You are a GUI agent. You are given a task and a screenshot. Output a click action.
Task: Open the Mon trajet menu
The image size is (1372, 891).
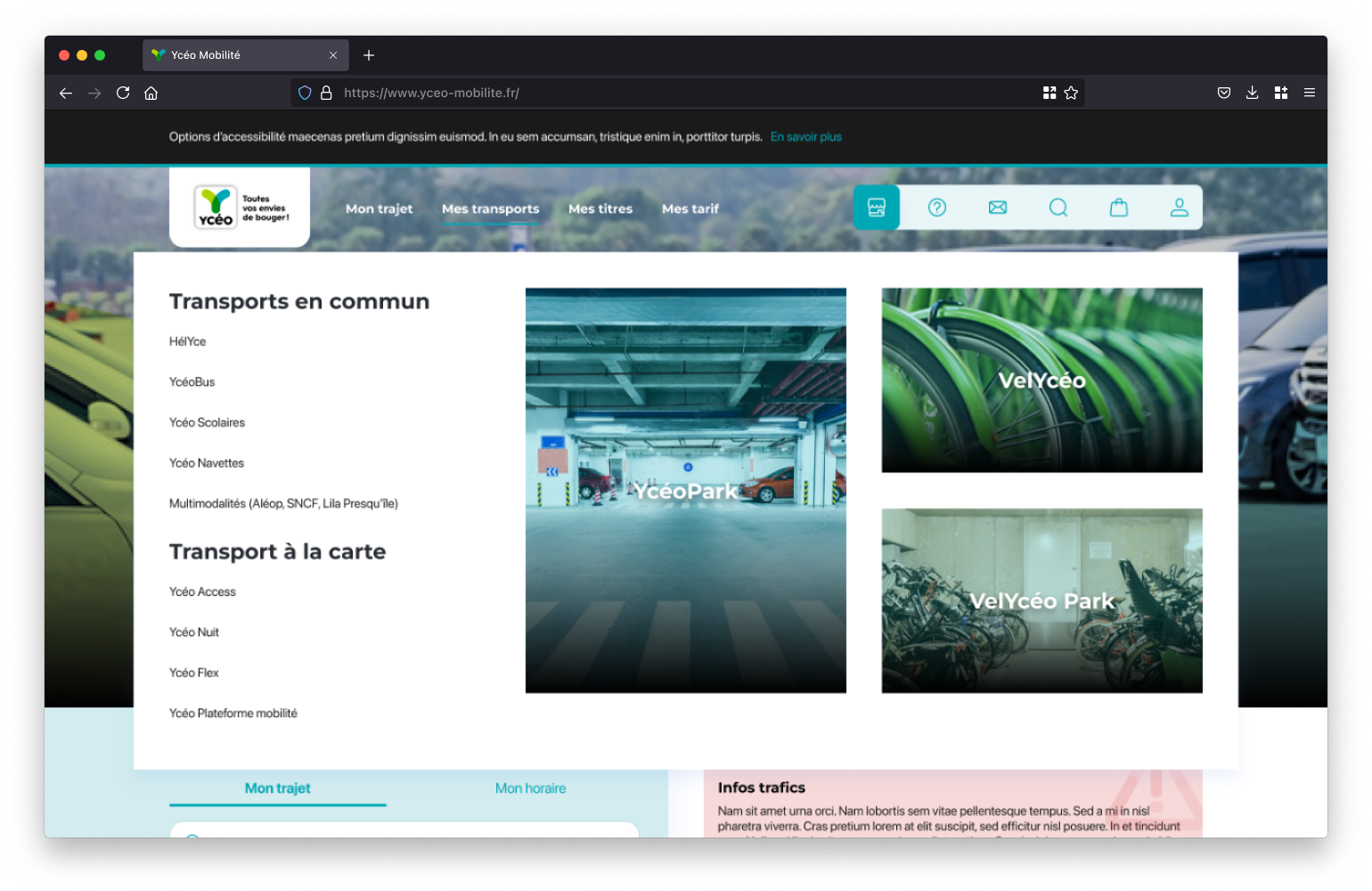click(x=380, y=208)
